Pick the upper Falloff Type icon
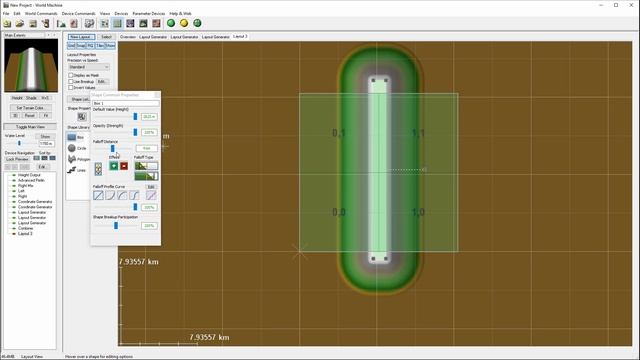Viewport: 640px width, 360px height. (146, 166)
